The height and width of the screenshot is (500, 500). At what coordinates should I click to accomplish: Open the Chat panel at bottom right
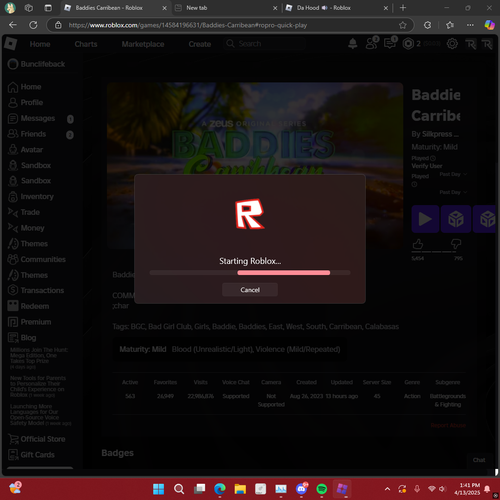click(x=479, y=460)
